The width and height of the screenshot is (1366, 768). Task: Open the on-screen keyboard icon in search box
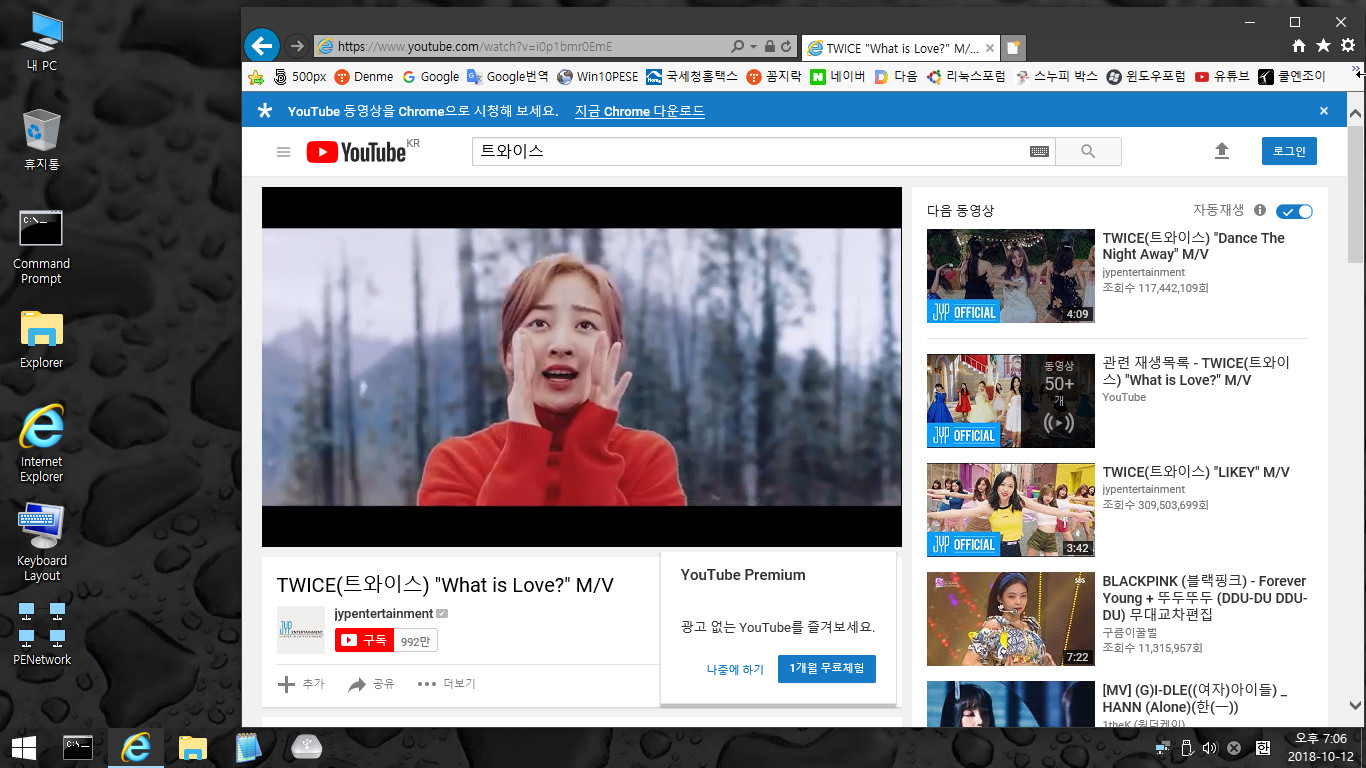pos(1039,152)
